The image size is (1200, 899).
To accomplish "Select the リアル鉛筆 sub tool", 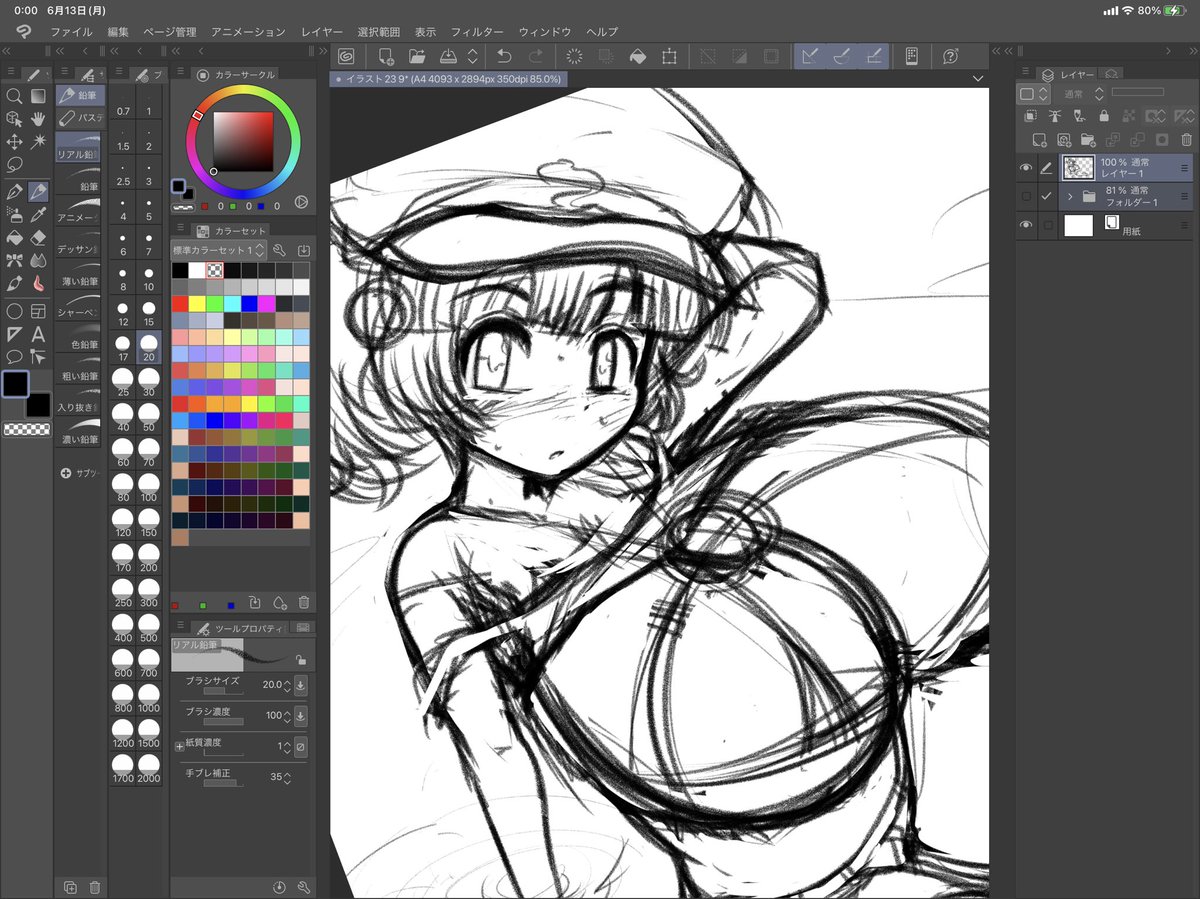I will [x=78, y=146].
